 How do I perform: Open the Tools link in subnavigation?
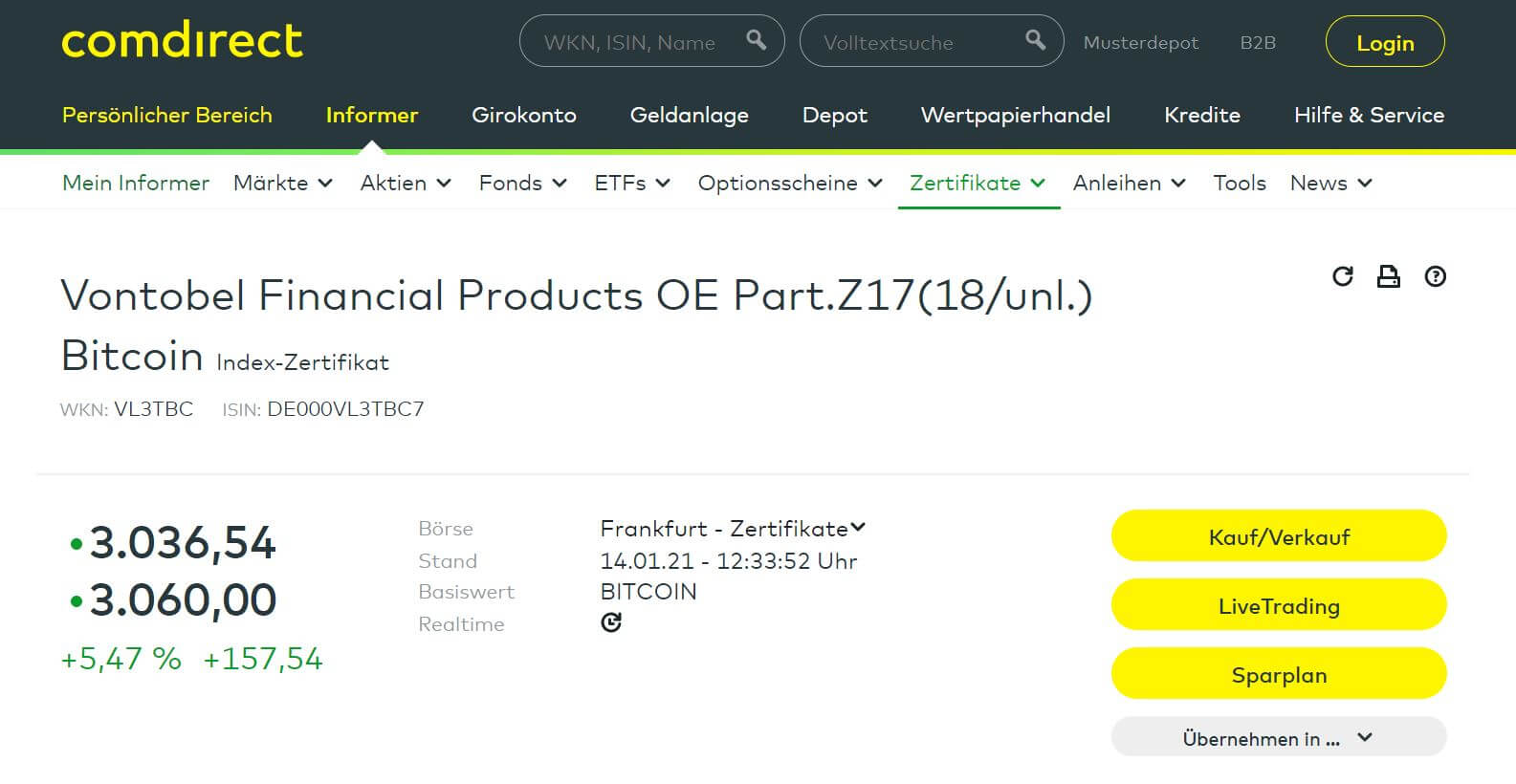(1240, 183)
